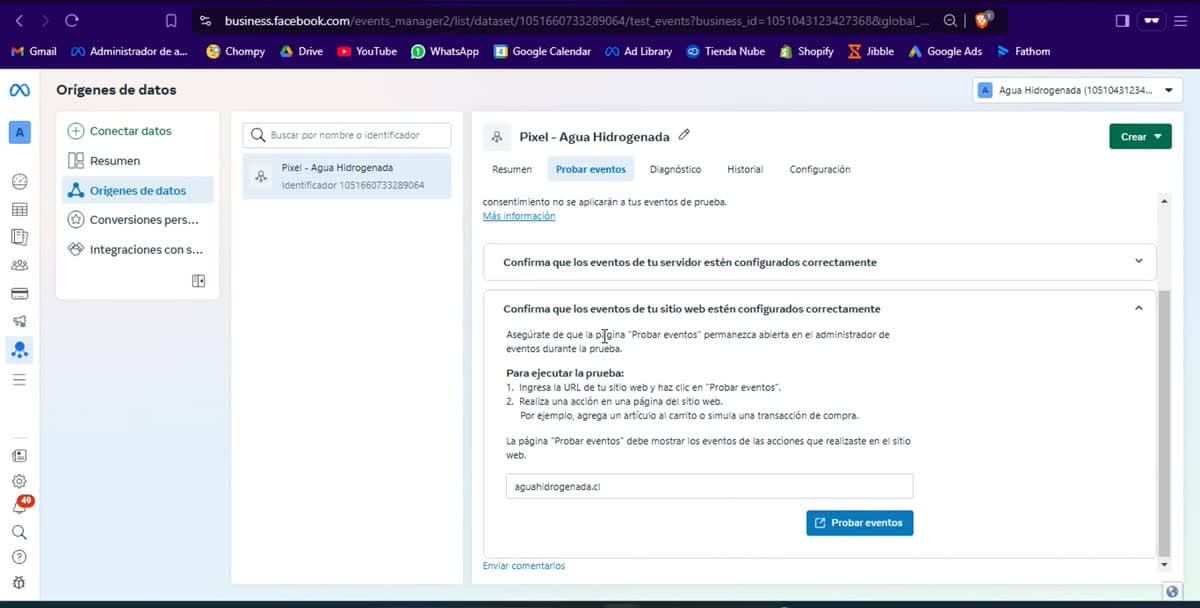Switch to the Resumen tab
This screenshot has height=608, width=1200.
pos(512,169)
